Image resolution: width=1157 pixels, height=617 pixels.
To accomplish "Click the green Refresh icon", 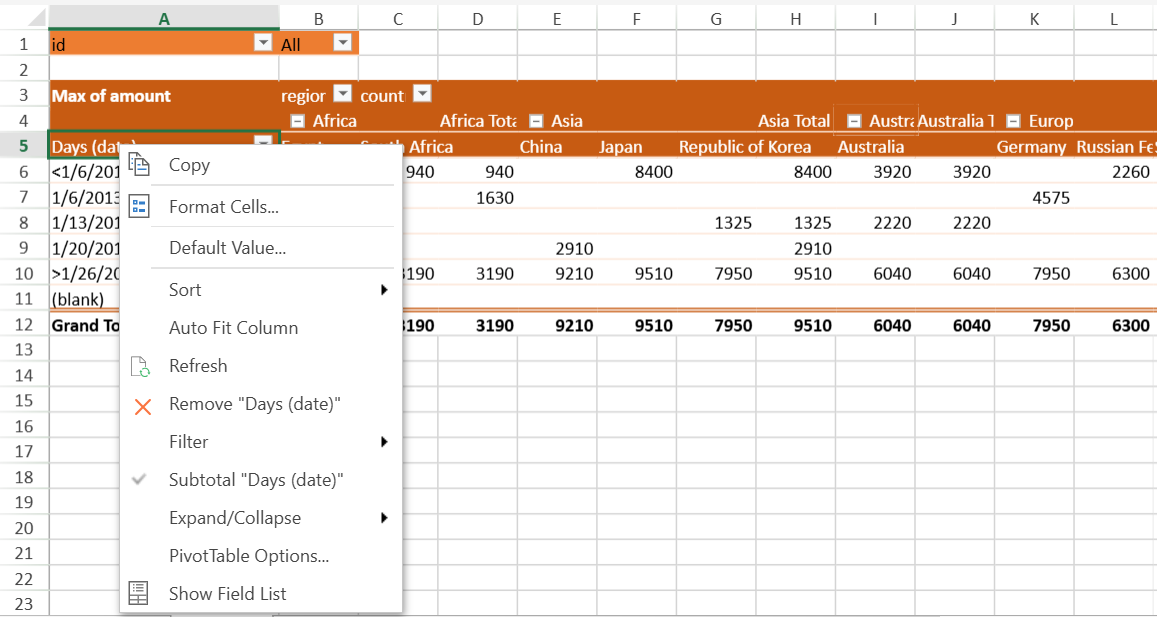I will (x=140, y=366).
